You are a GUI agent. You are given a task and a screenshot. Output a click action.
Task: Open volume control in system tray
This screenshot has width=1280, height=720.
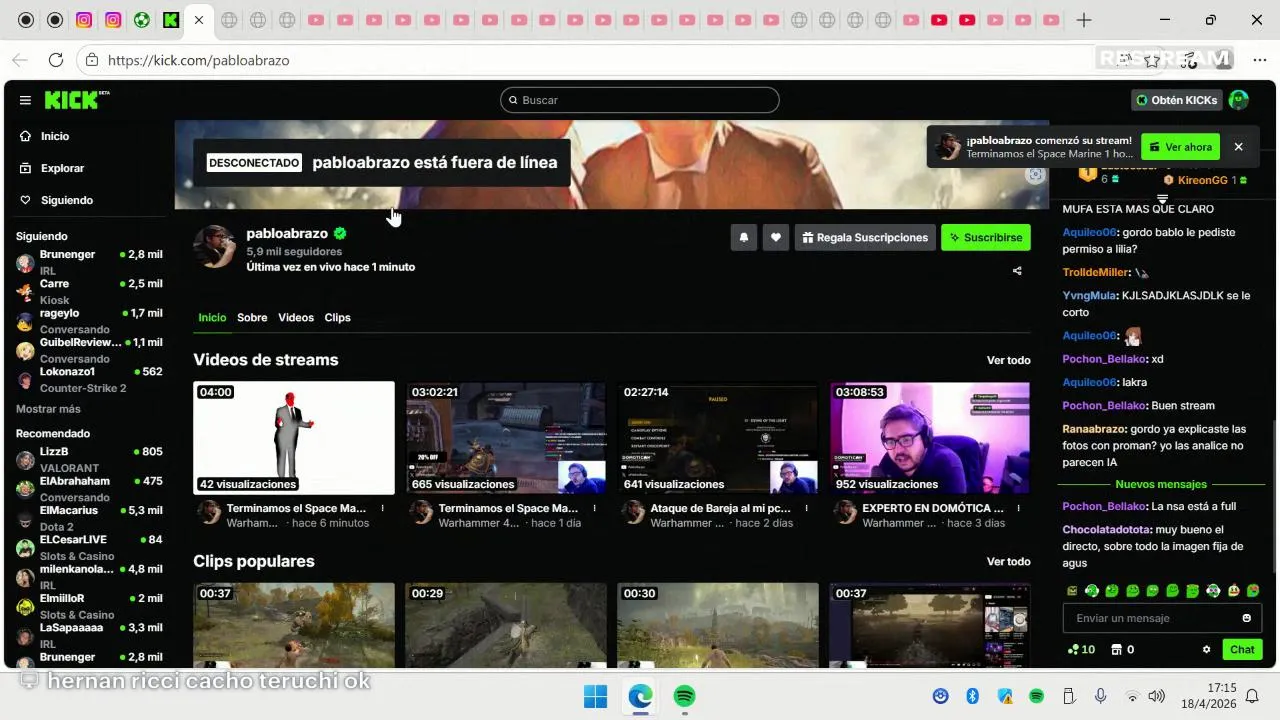1157,696
